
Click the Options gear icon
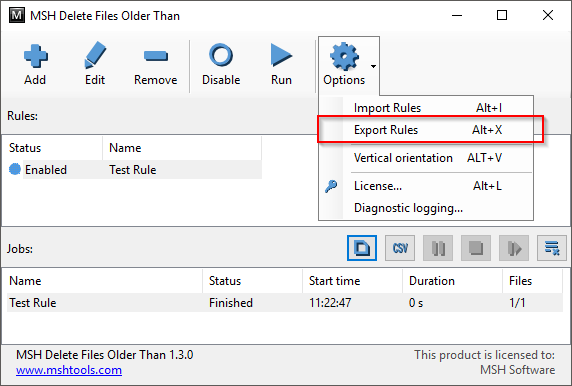[344, 56]
